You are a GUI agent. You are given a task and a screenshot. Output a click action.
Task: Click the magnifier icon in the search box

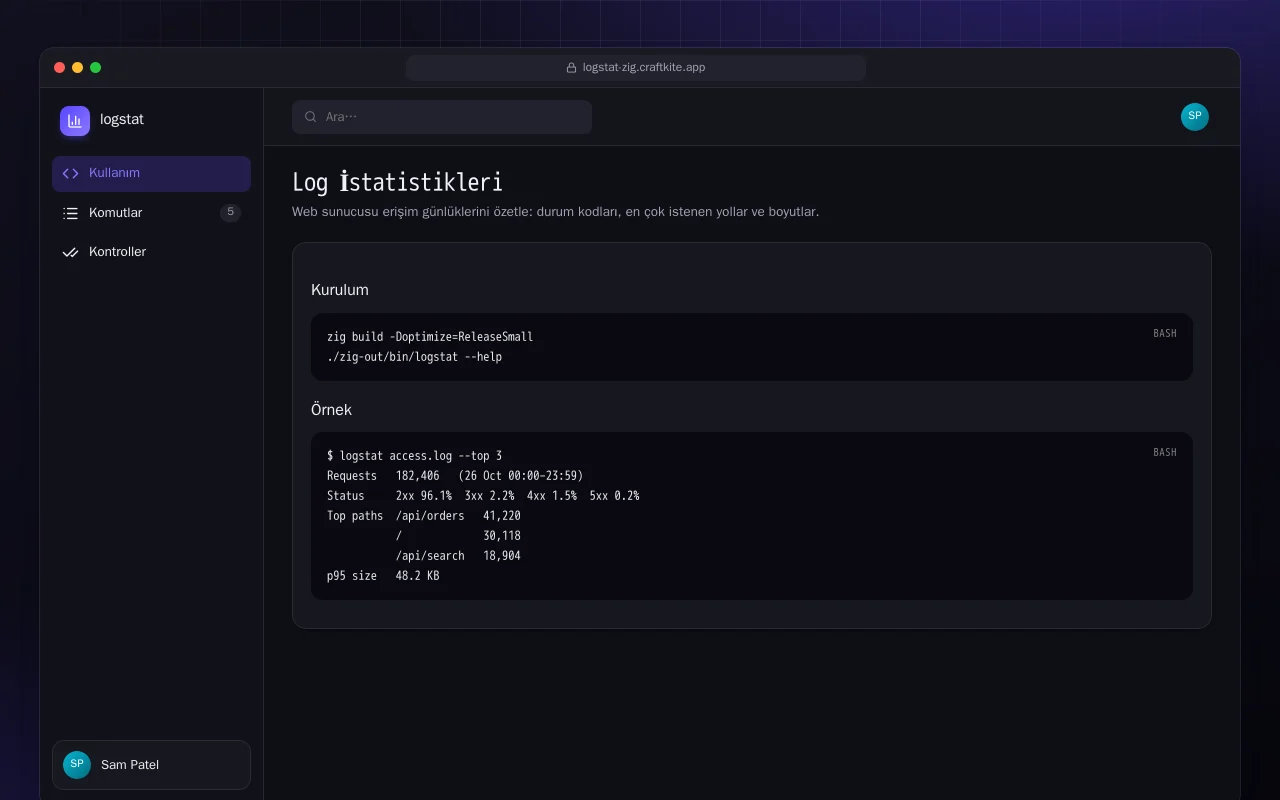point(311,117)
